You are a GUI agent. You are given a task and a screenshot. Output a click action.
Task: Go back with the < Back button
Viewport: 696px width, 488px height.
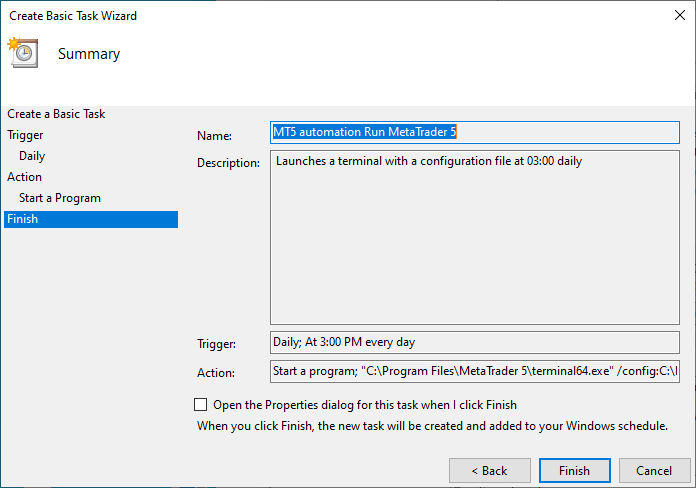(x=490, y=470)
